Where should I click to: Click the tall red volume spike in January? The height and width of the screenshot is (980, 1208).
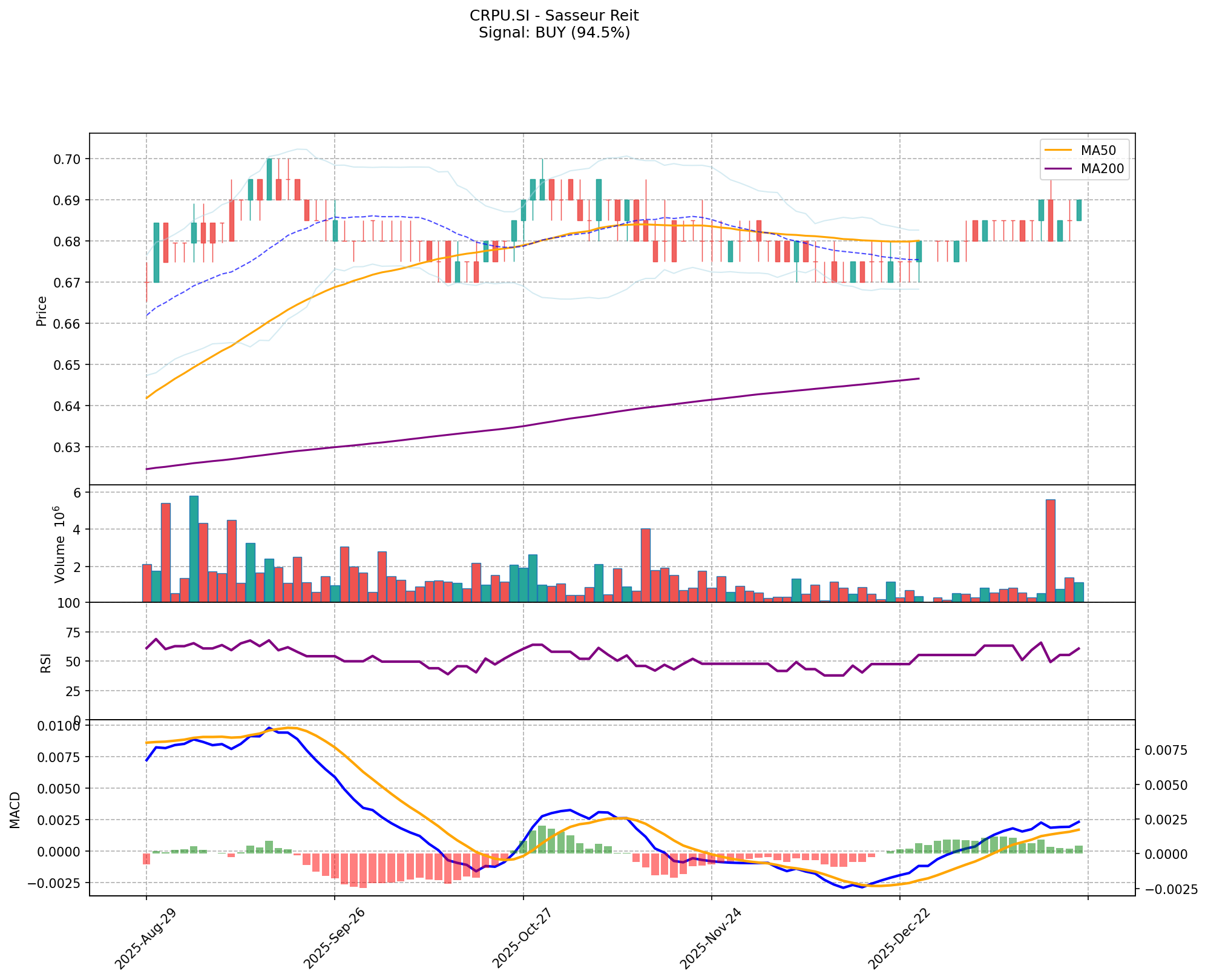1051,550
